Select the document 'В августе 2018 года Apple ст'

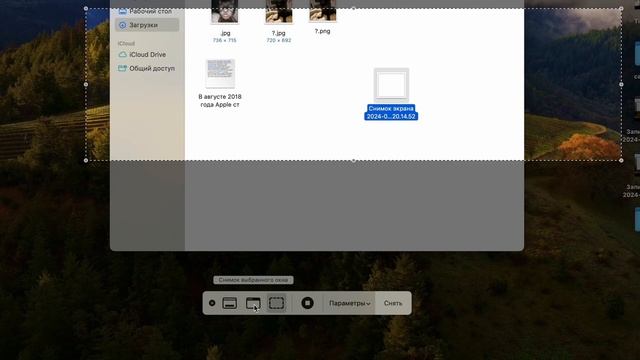[220, 73]
